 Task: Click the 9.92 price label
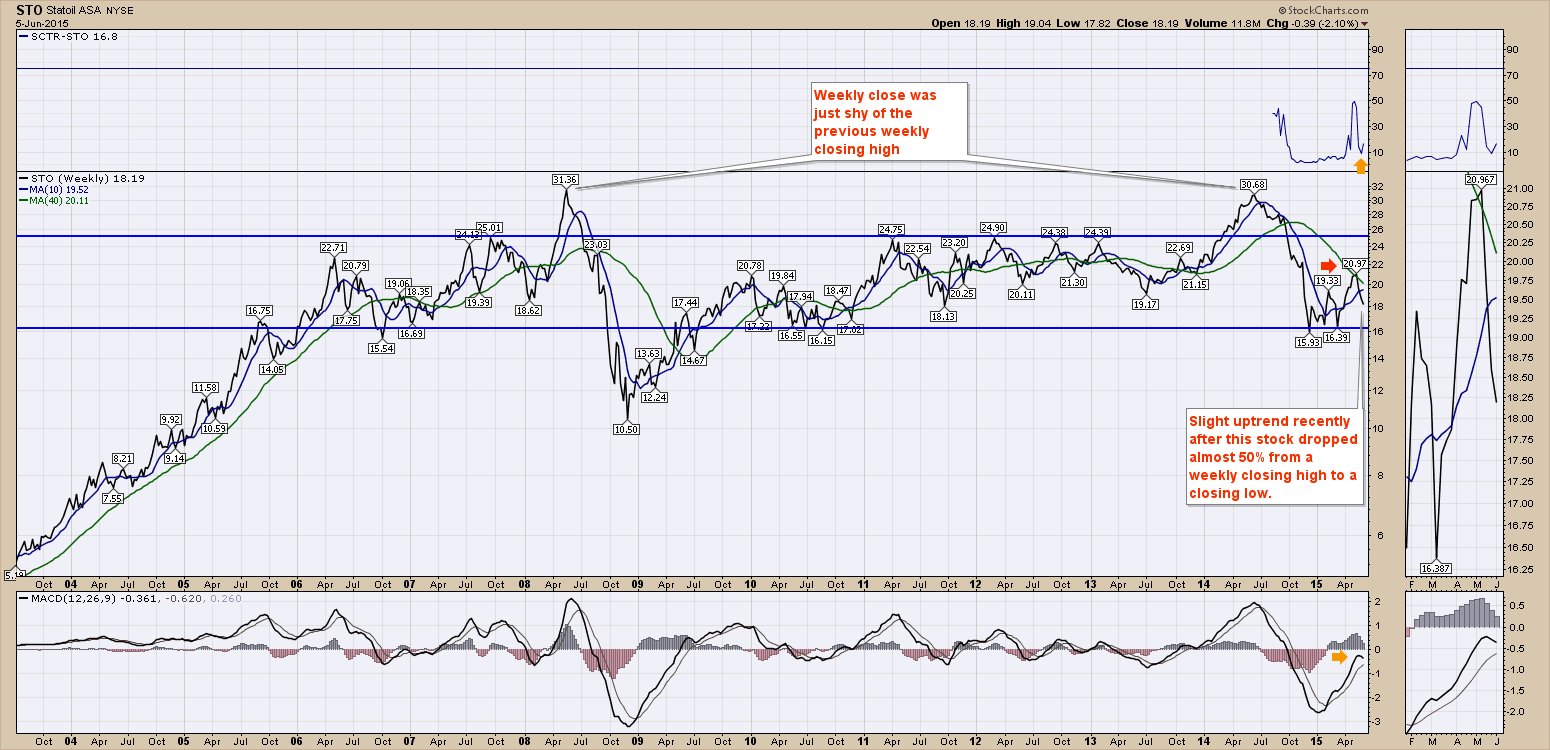click(x=170, y=420)
